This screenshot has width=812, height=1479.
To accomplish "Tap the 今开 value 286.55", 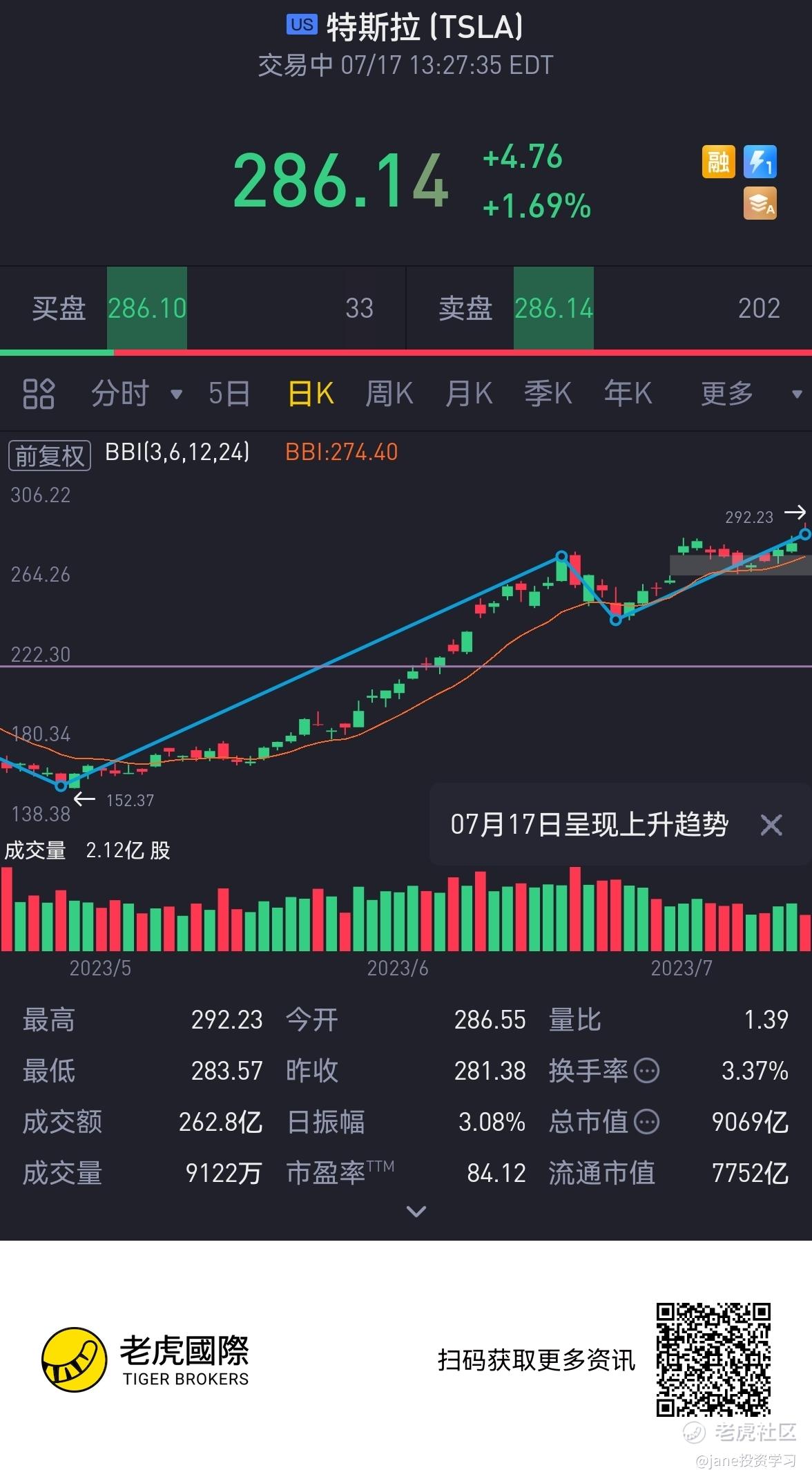I will [x=490, y=1020].
